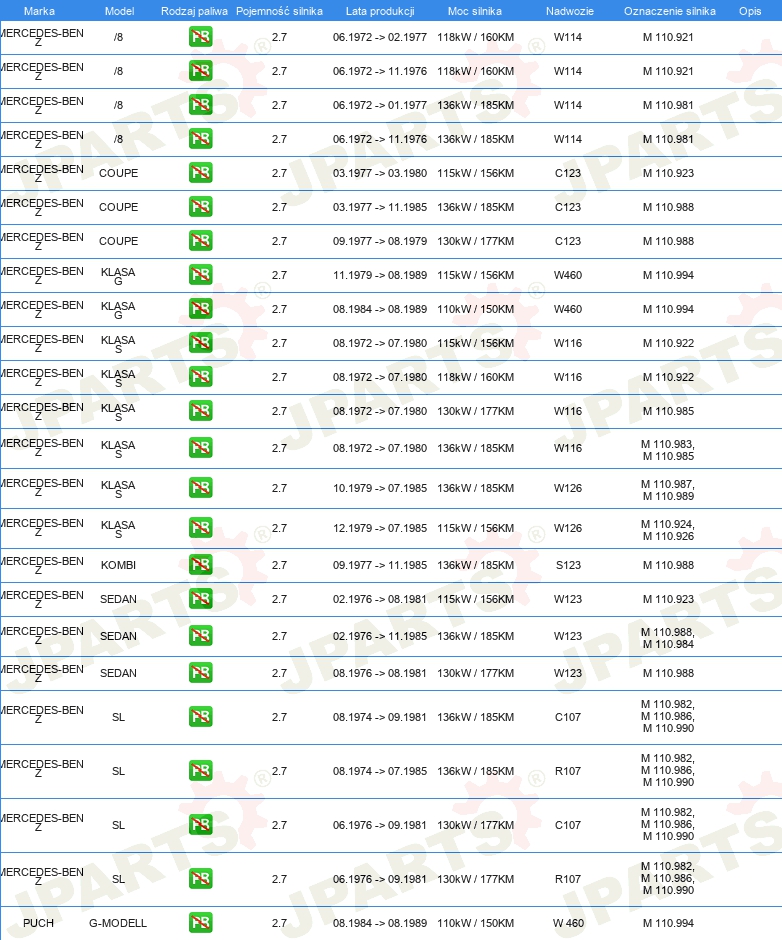Click the Moc silnika column header
The image size is (782, 940).
(475, 11)
